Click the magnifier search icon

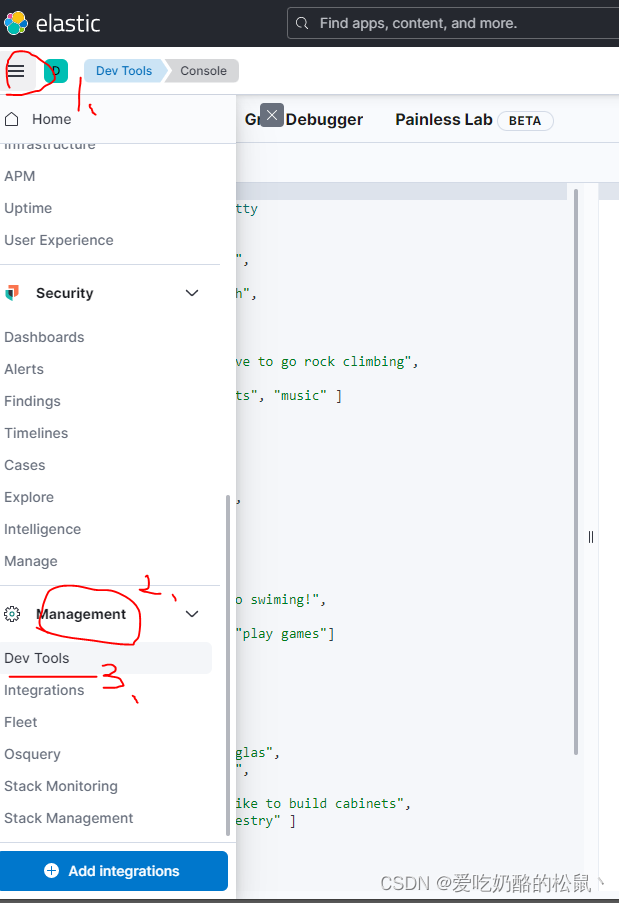click(x=302, y=23)
